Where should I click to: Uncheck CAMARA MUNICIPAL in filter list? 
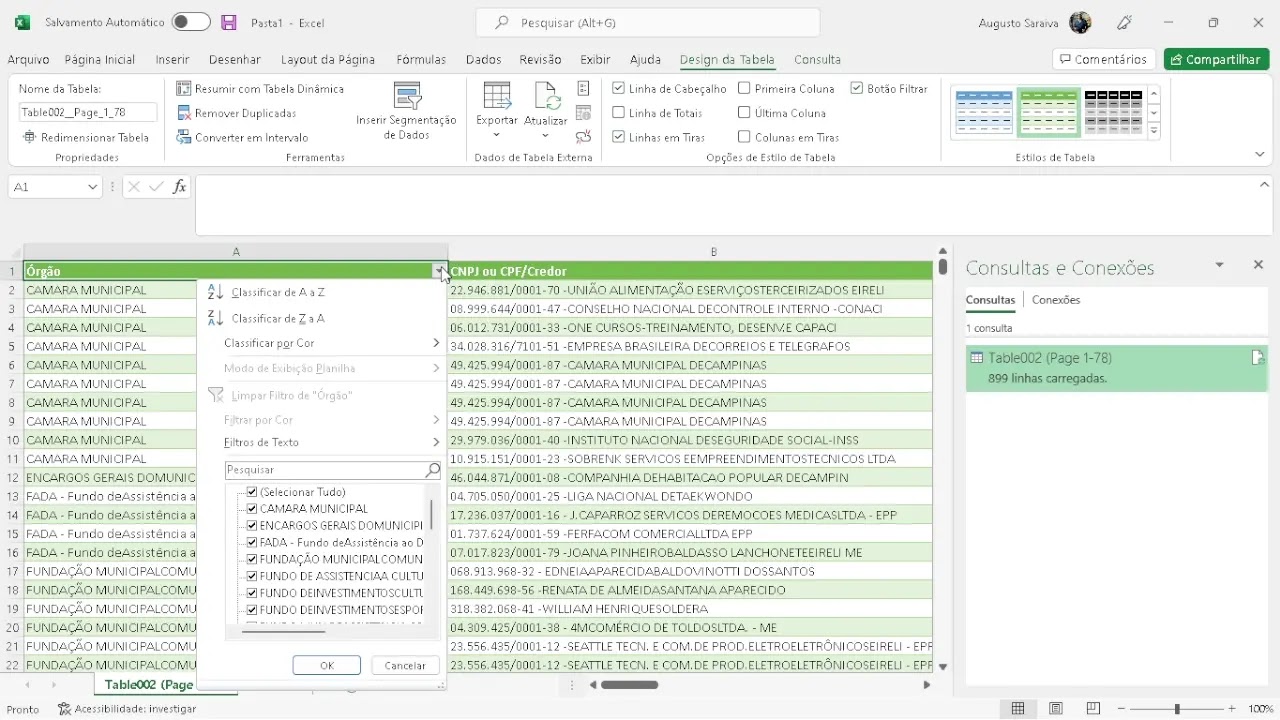tap(252, 509)
